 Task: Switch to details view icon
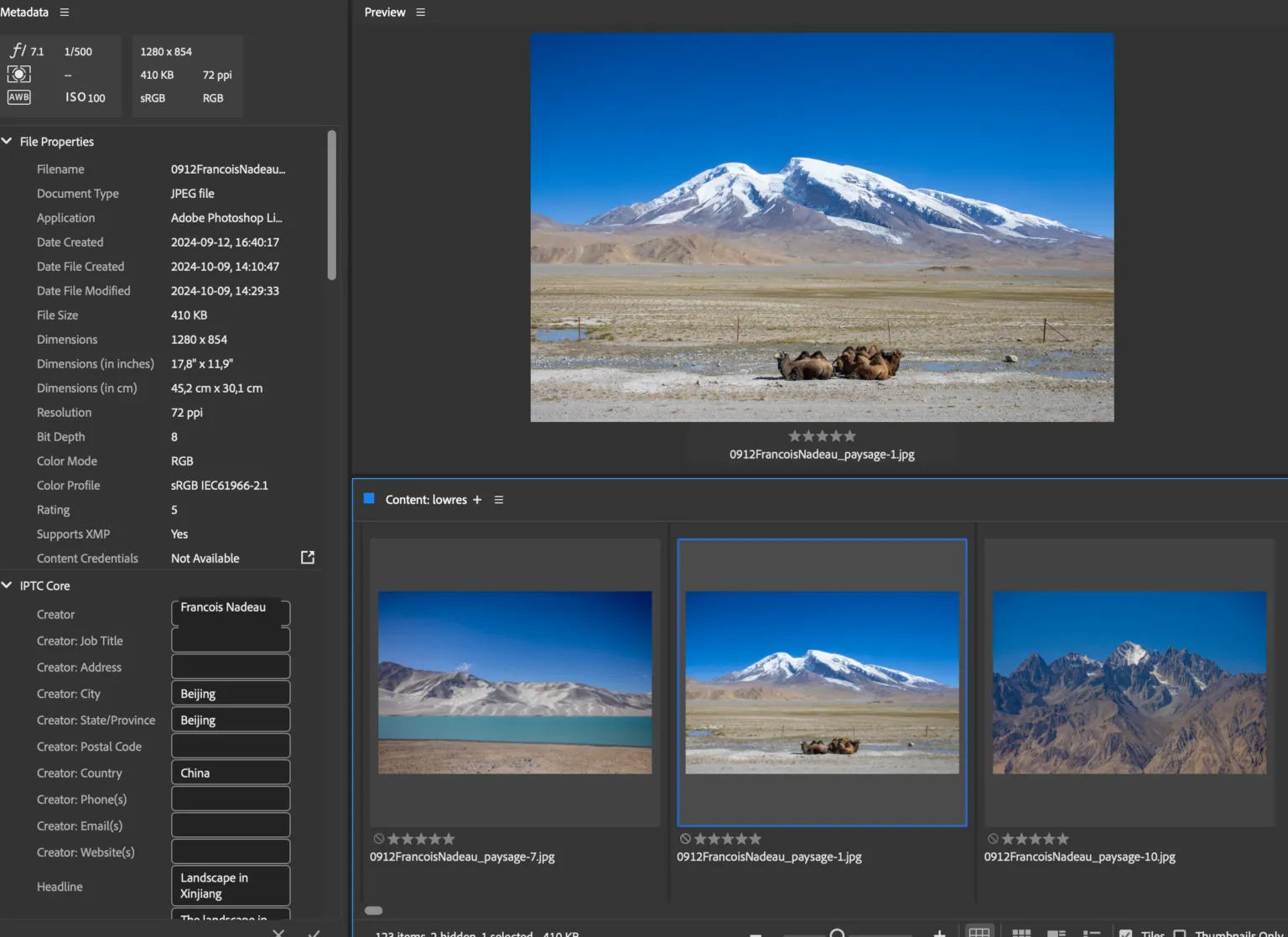tap(1057, 933)
